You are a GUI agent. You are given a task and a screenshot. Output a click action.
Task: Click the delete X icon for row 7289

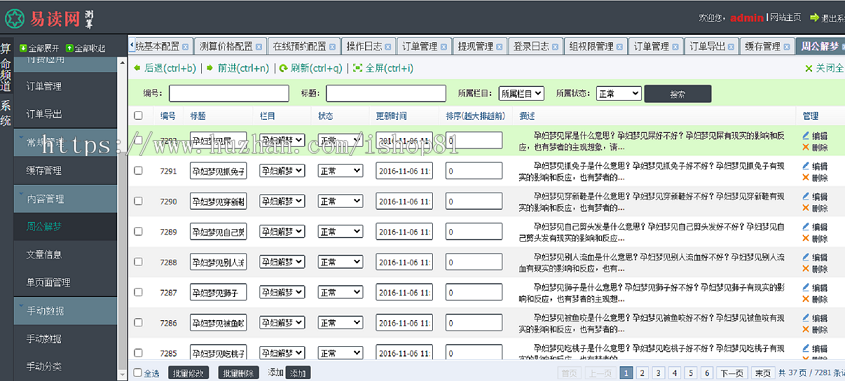click(806, 238)
